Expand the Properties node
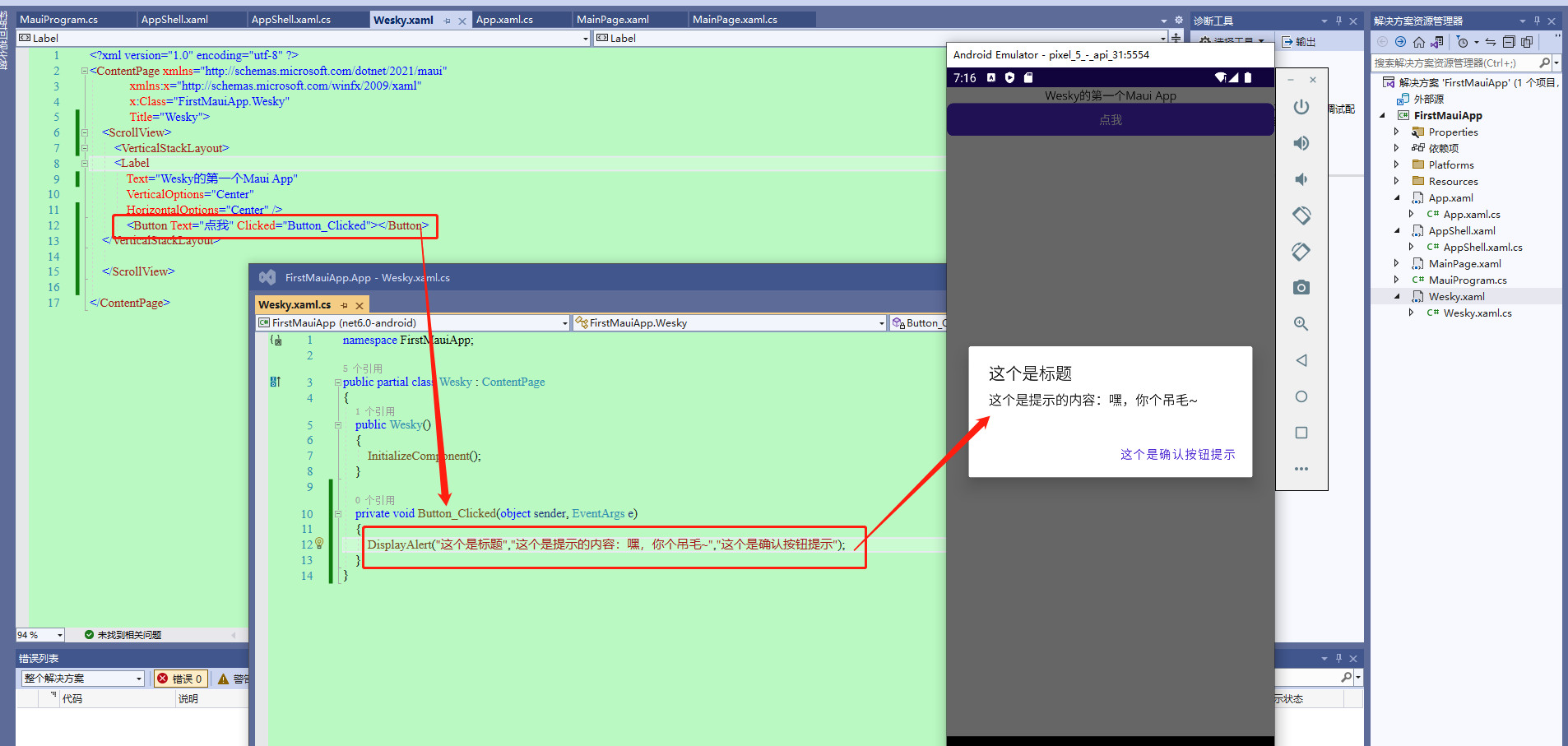Image resolution: width=1568 pixels, height=746 pixels. tap(1396, 132)
